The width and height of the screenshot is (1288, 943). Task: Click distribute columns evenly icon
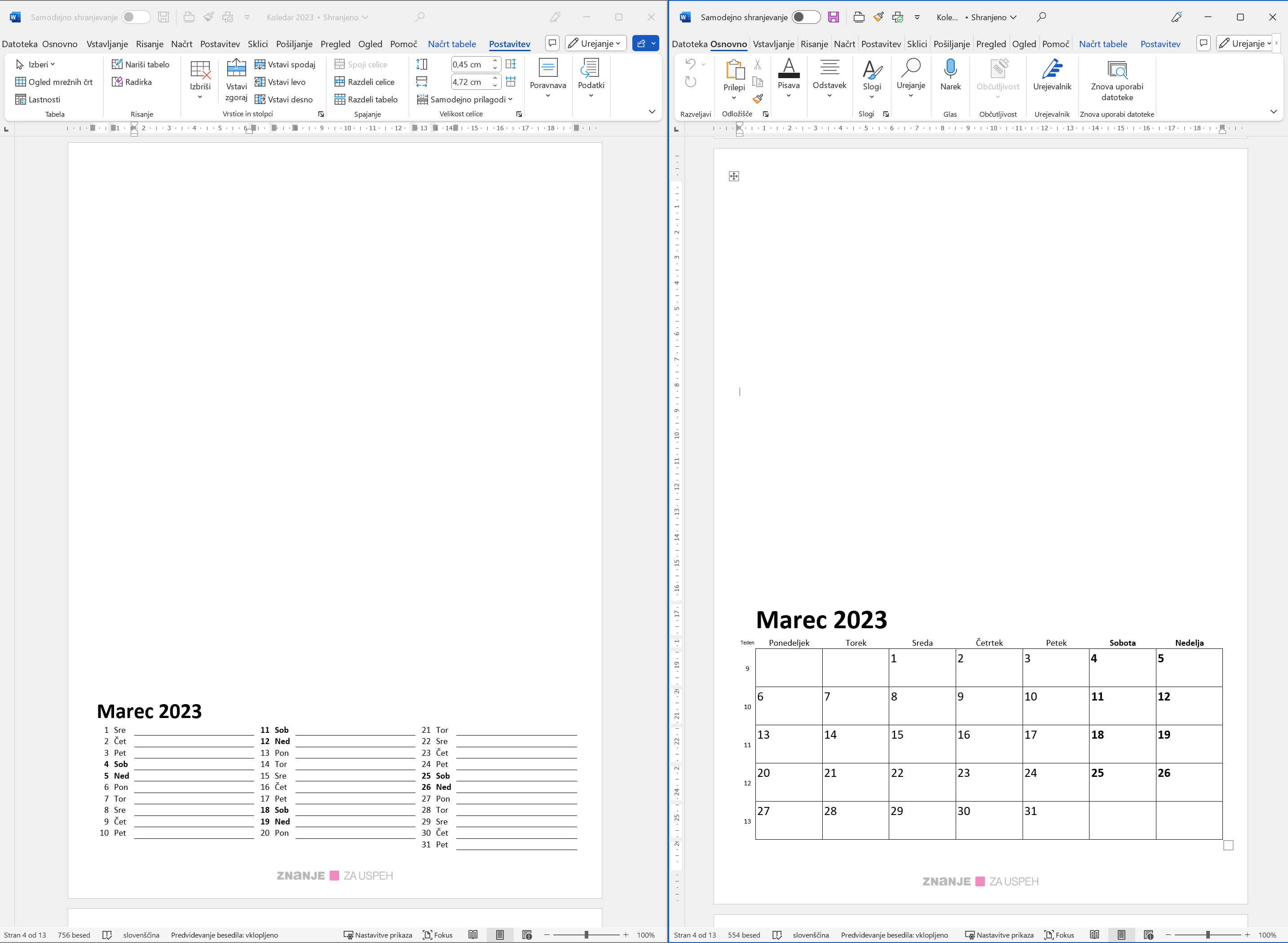point(511,82)
